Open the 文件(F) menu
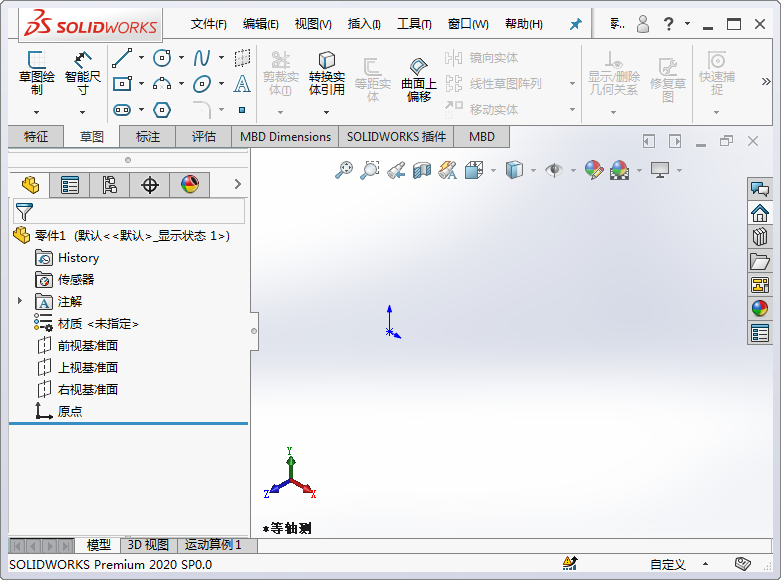Image resolution: width=781 pixels, height=580 pixels. click(x=209, y=24)
